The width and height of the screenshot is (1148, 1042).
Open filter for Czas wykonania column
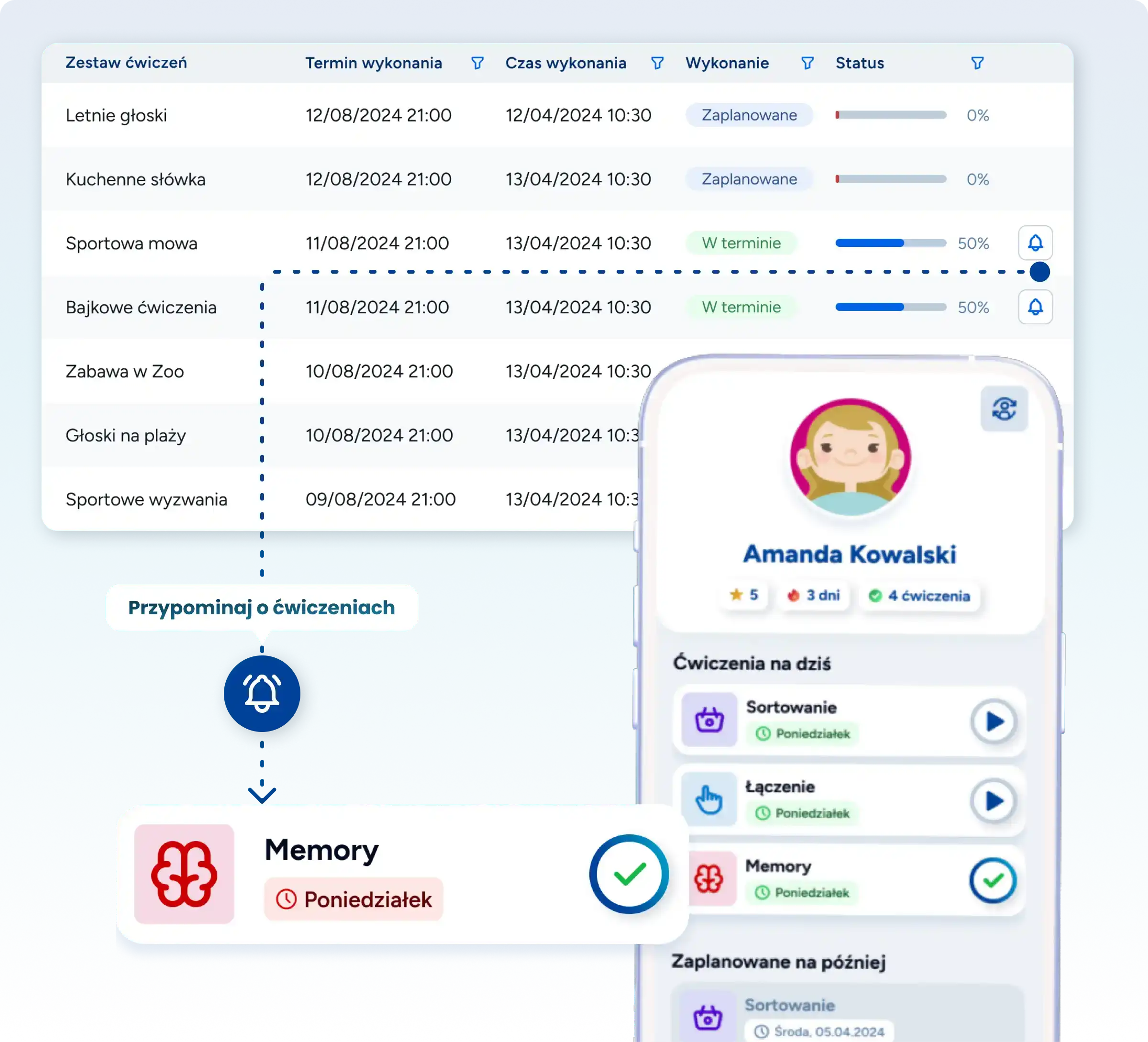pos(657,63)
